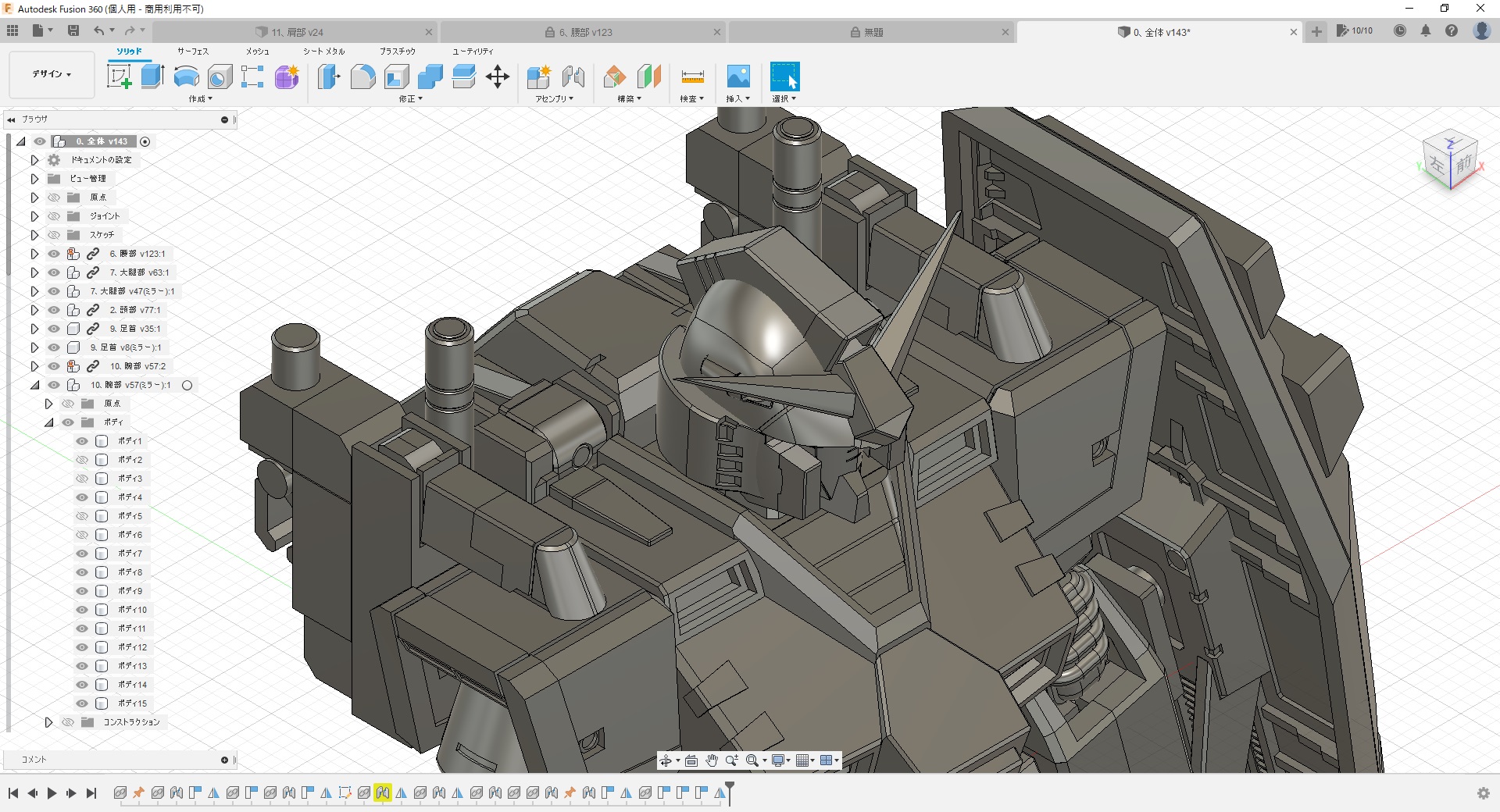The image size is (1500, 812).
Task: Collapse the ボディ folder
Action: 48,422
